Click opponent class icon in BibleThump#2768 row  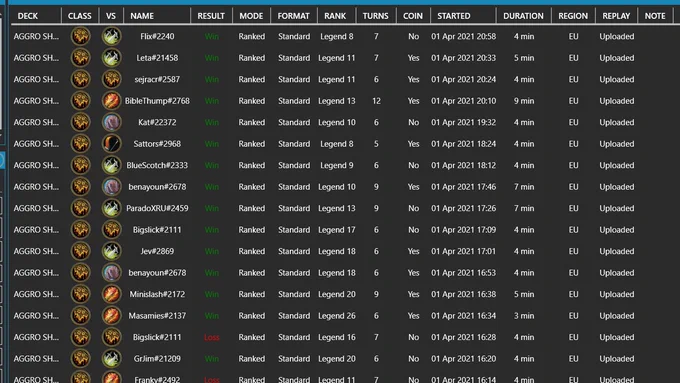111,101
